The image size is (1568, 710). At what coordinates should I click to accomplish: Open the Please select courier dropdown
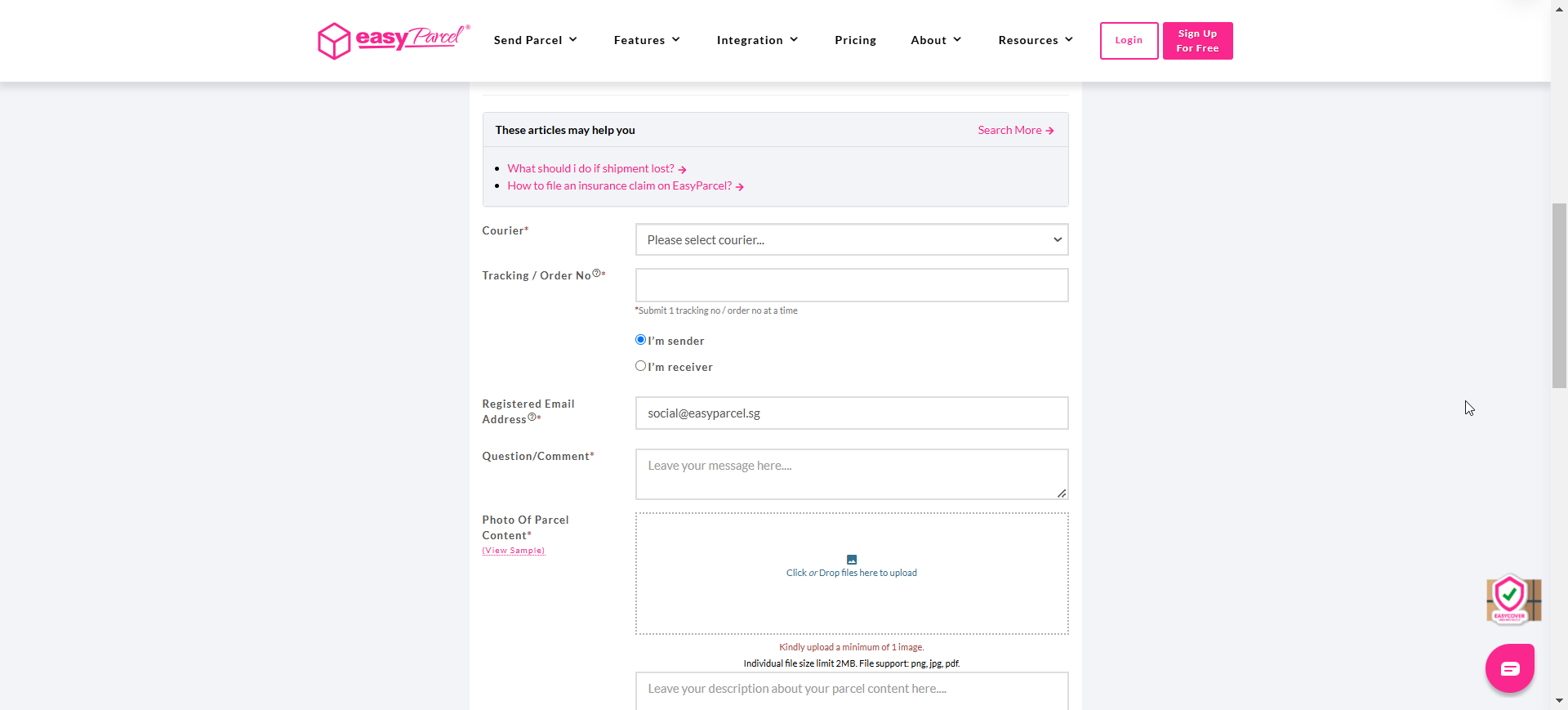pos(851,239)
